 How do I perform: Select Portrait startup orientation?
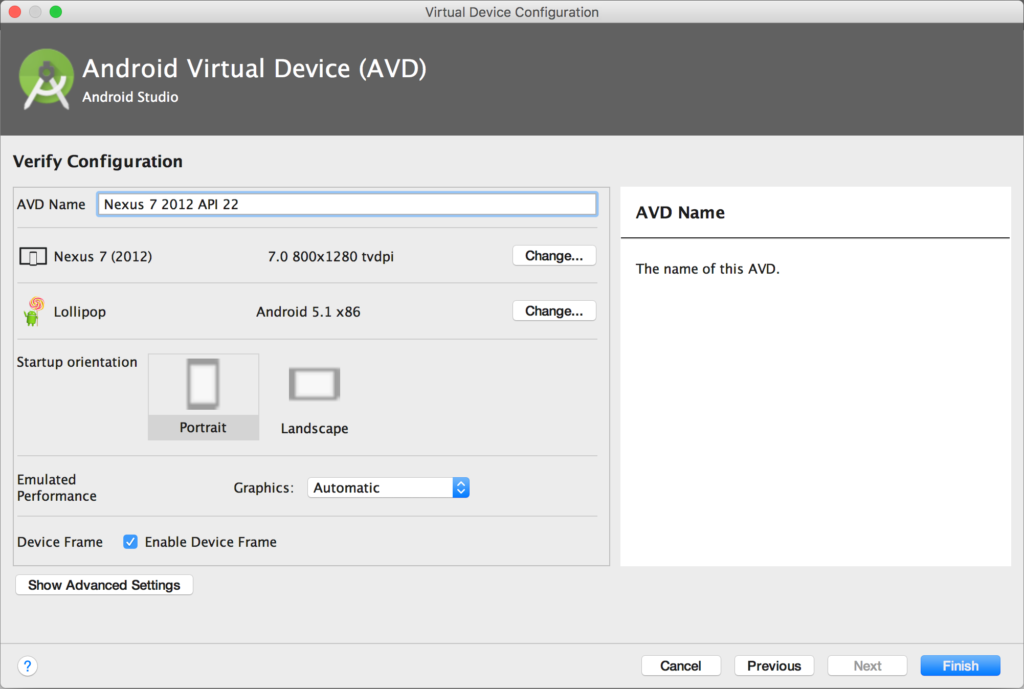click(x=203, y=396)
